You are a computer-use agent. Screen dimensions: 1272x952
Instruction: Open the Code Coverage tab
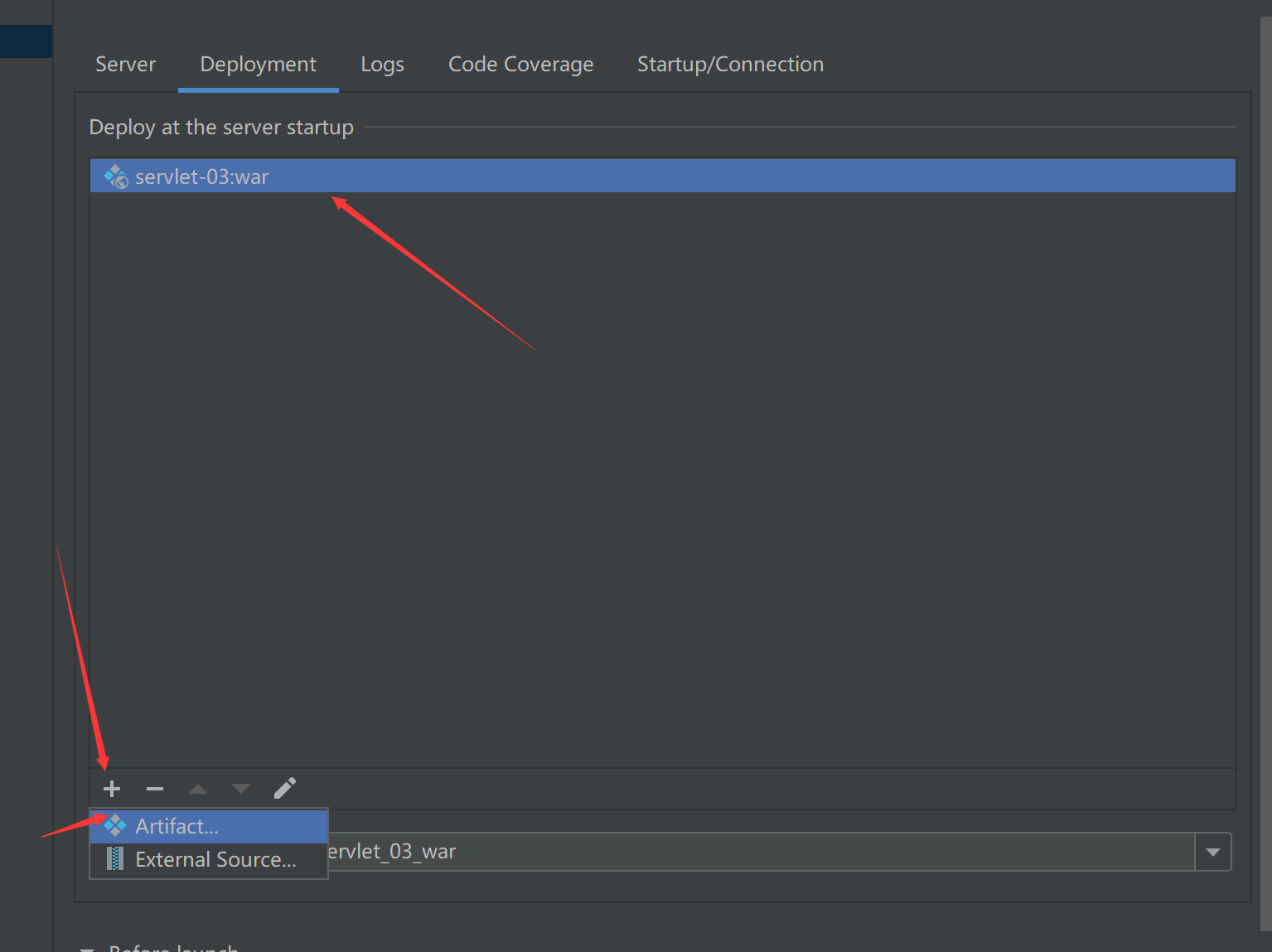pyautogui.click(x=520, y=65)
